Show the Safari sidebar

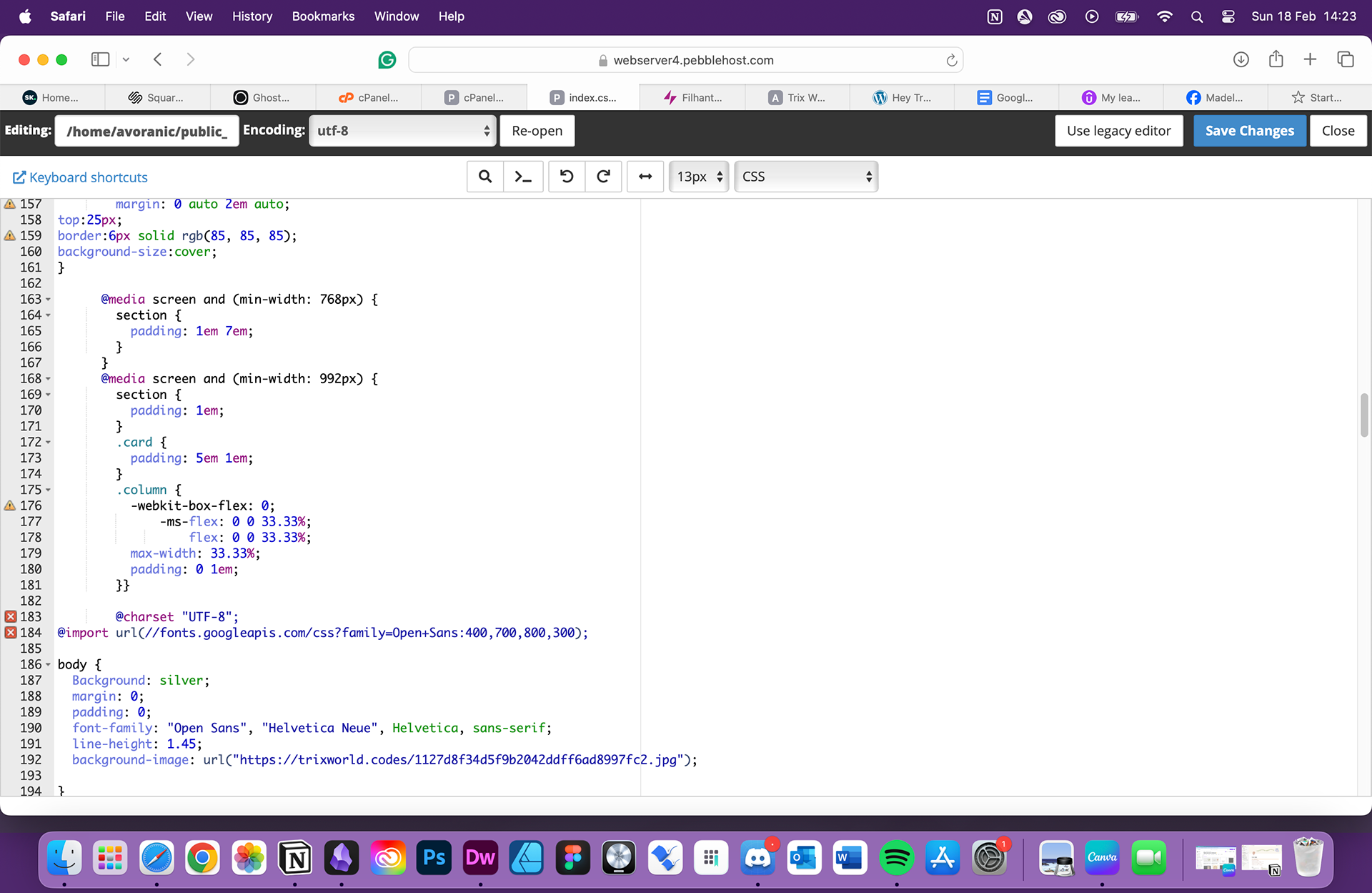coord(100,59)
